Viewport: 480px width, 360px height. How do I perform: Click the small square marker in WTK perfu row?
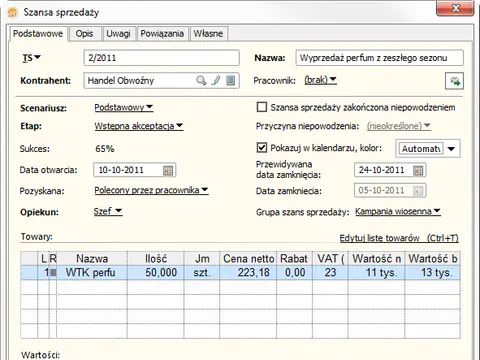(x=53, y=273)
